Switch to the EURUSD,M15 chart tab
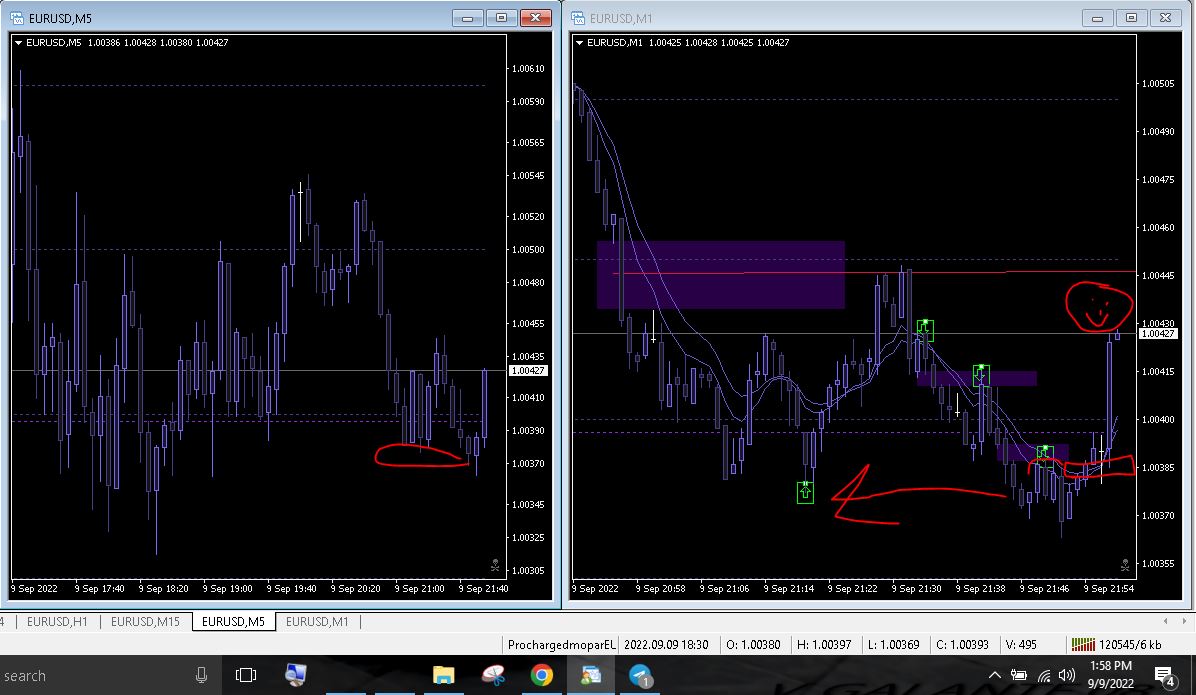This screenshot has width=1196, height=695. tap(145, 622)
